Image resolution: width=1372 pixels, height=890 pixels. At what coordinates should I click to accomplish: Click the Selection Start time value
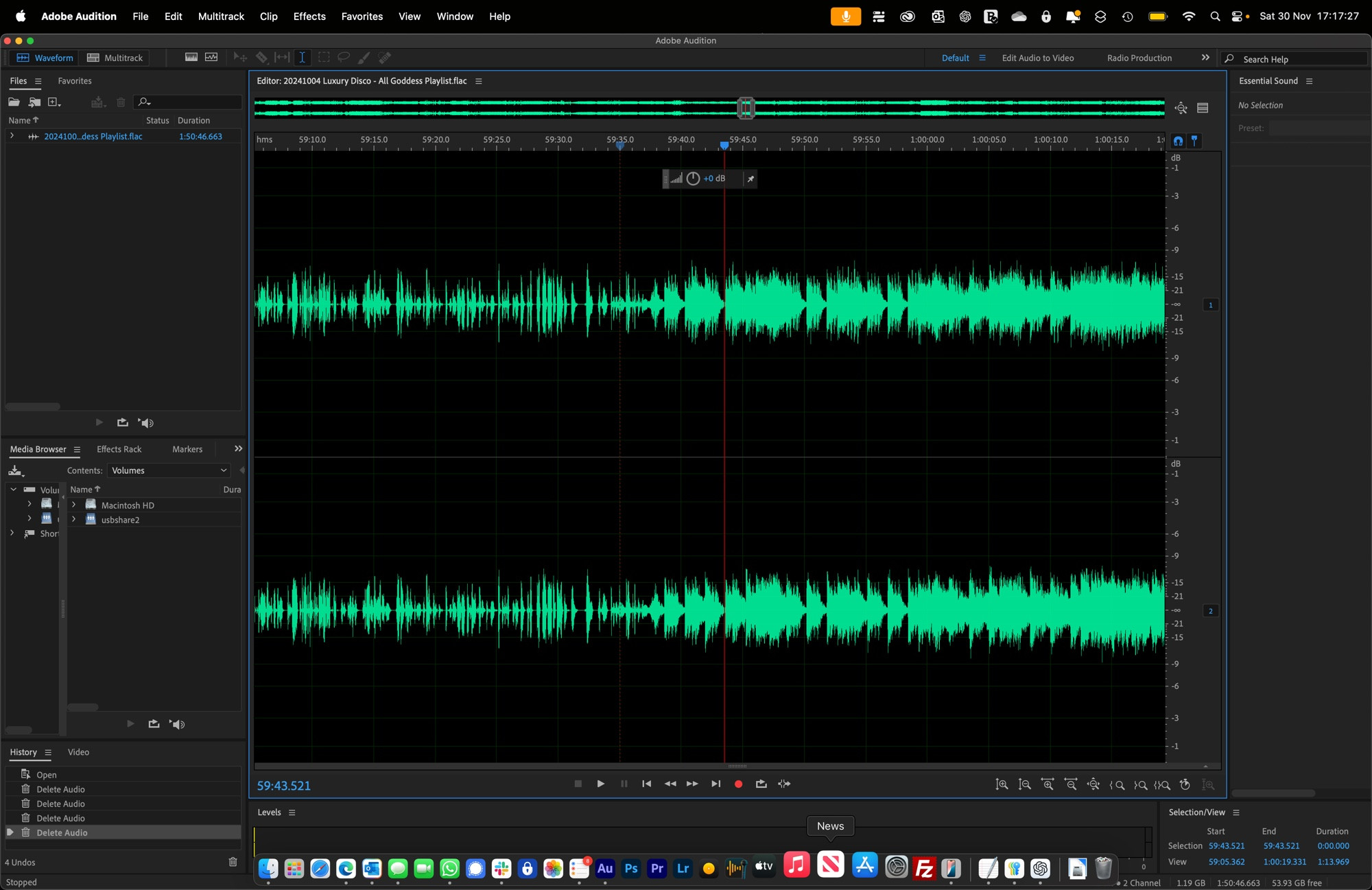(x=1227, y=846)
